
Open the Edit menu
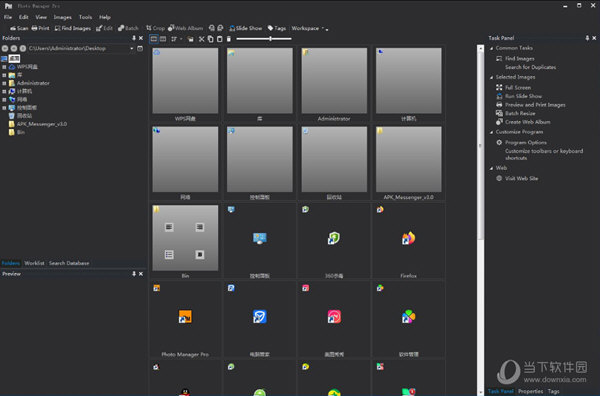click(x=24, y=17)
